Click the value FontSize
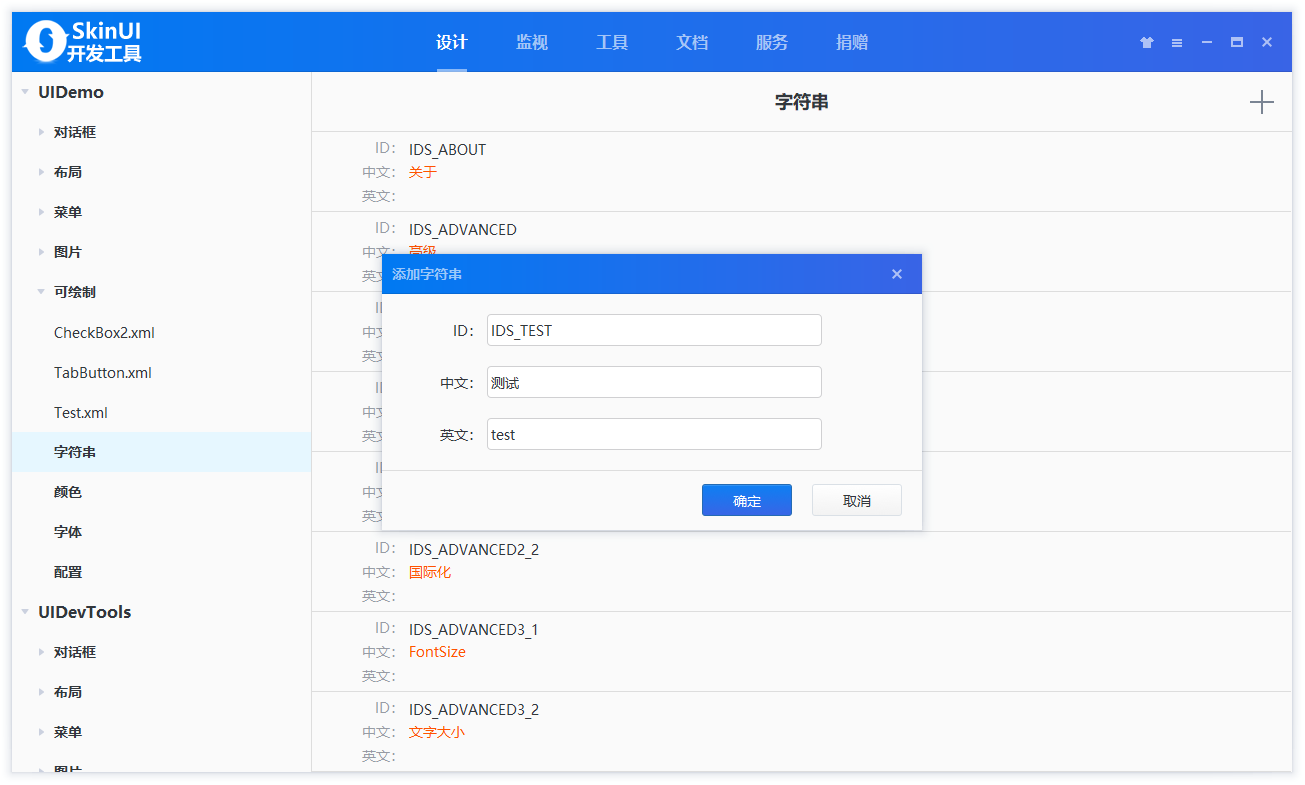Image resolution: width=1305 pixels, height=785 pixels. click(437, 652)
